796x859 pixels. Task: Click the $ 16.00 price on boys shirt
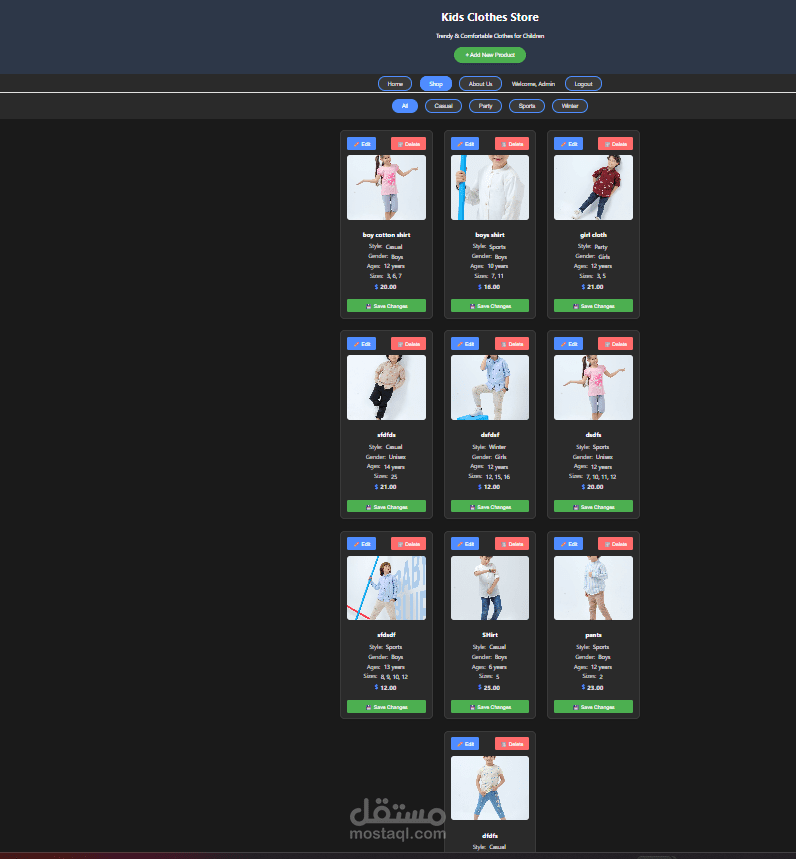click(489, 287)
